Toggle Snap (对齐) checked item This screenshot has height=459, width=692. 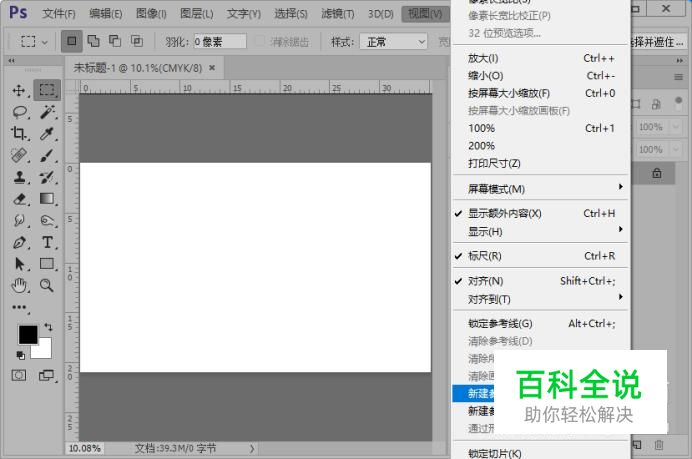click(x=540, y=281)
